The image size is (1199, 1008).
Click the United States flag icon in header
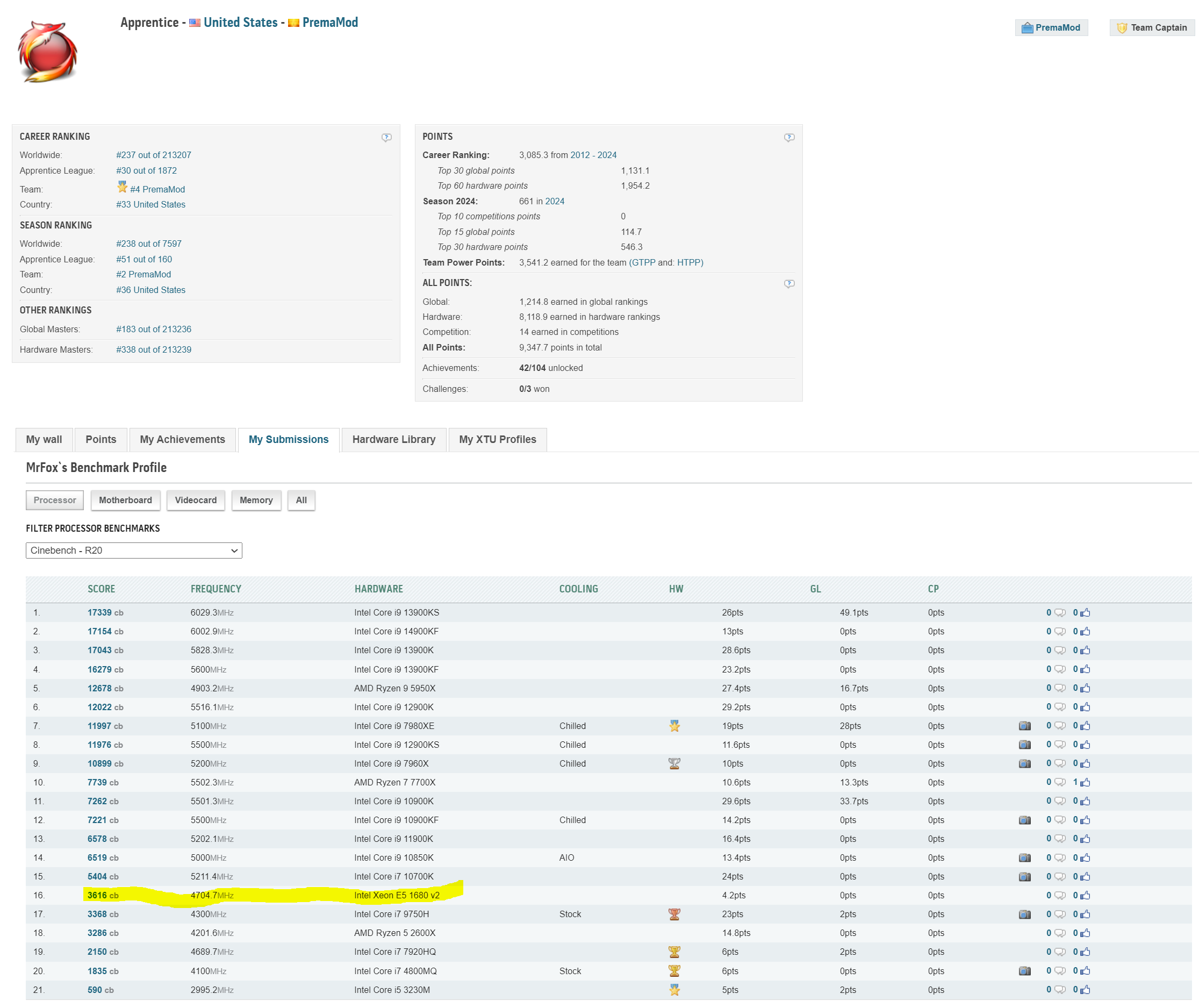coord(195,23)
